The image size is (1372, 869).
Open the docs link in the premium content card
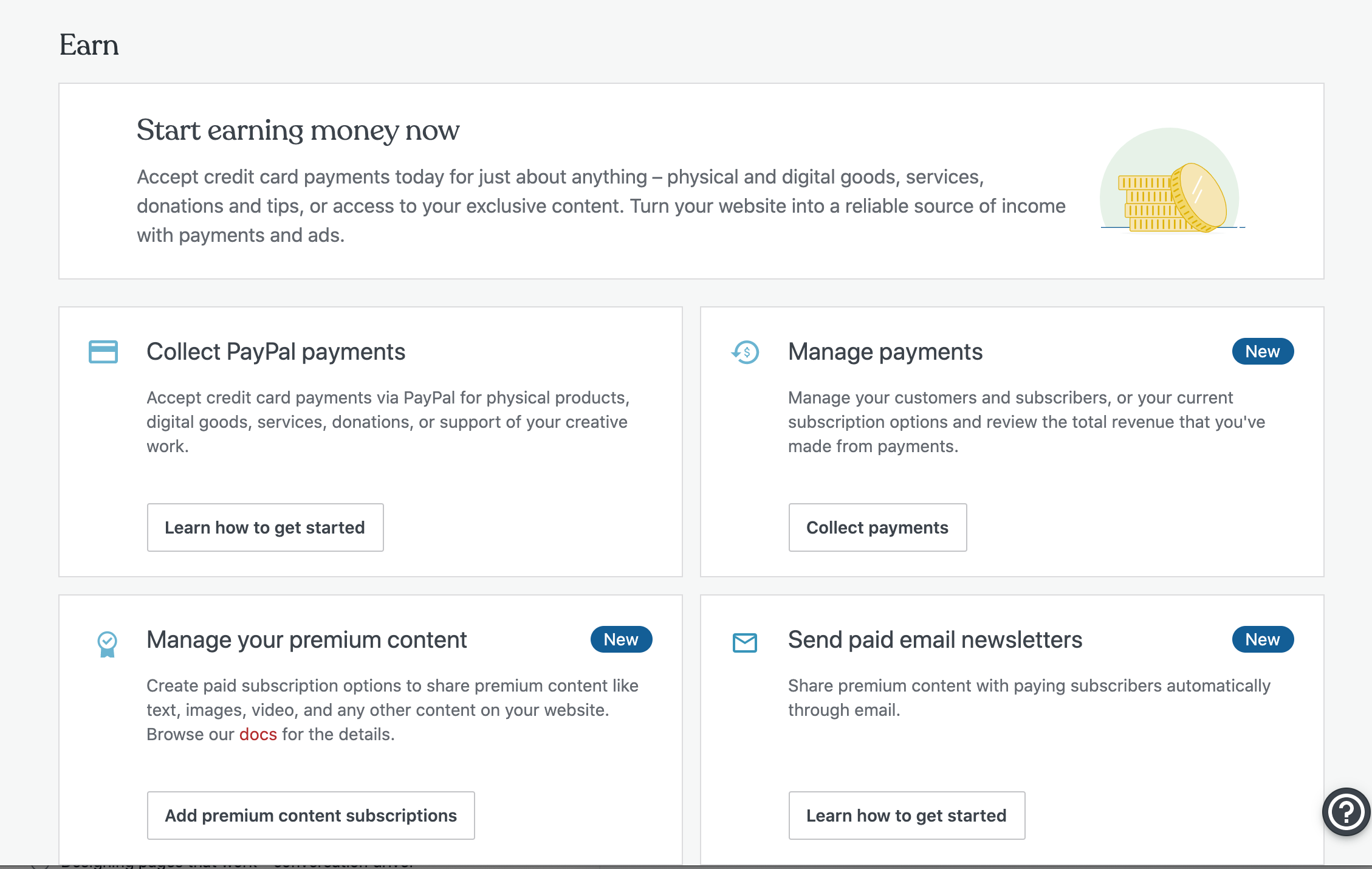pos(258,734)
